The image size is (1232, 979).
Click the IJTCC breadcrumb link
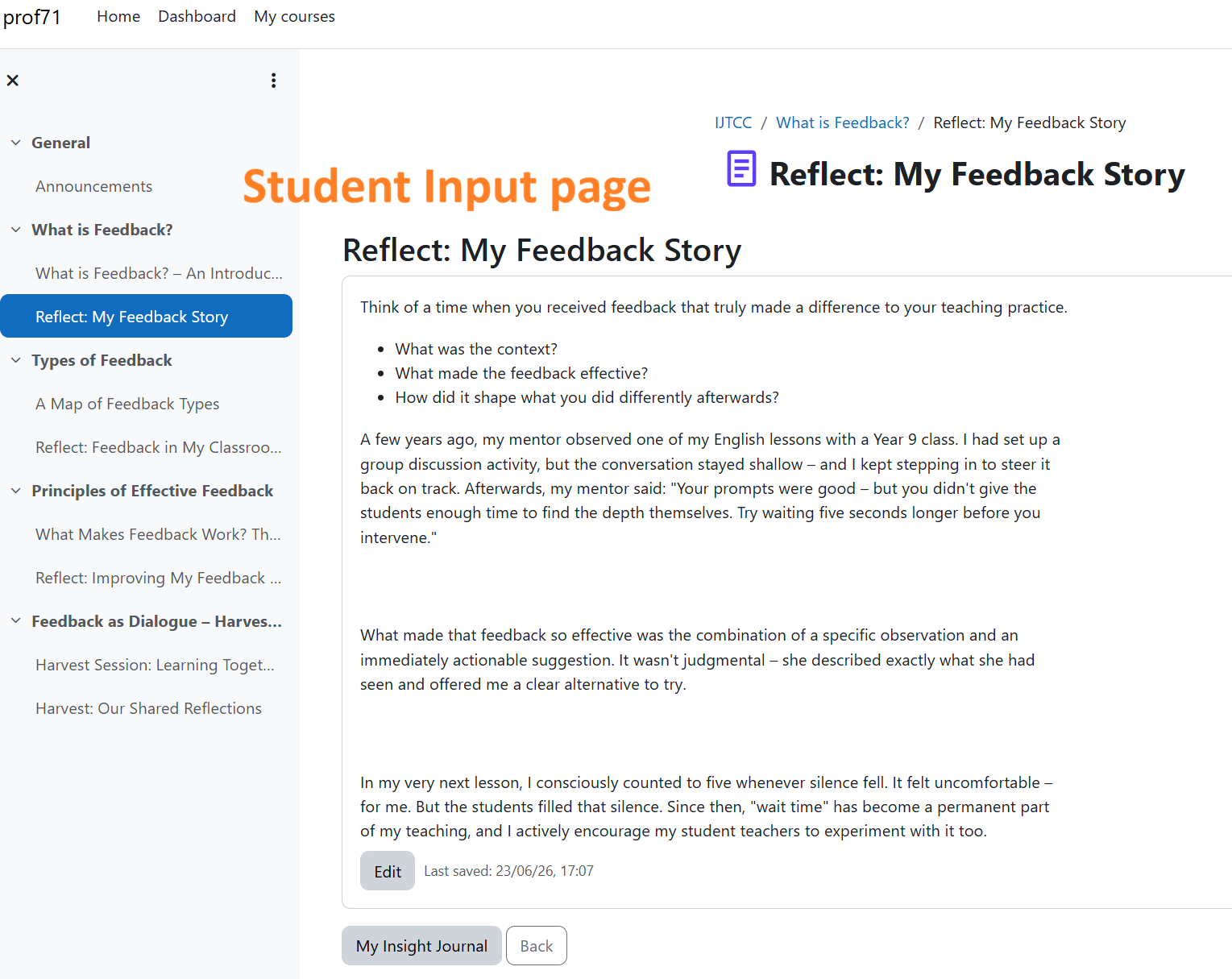pos(733,122)
